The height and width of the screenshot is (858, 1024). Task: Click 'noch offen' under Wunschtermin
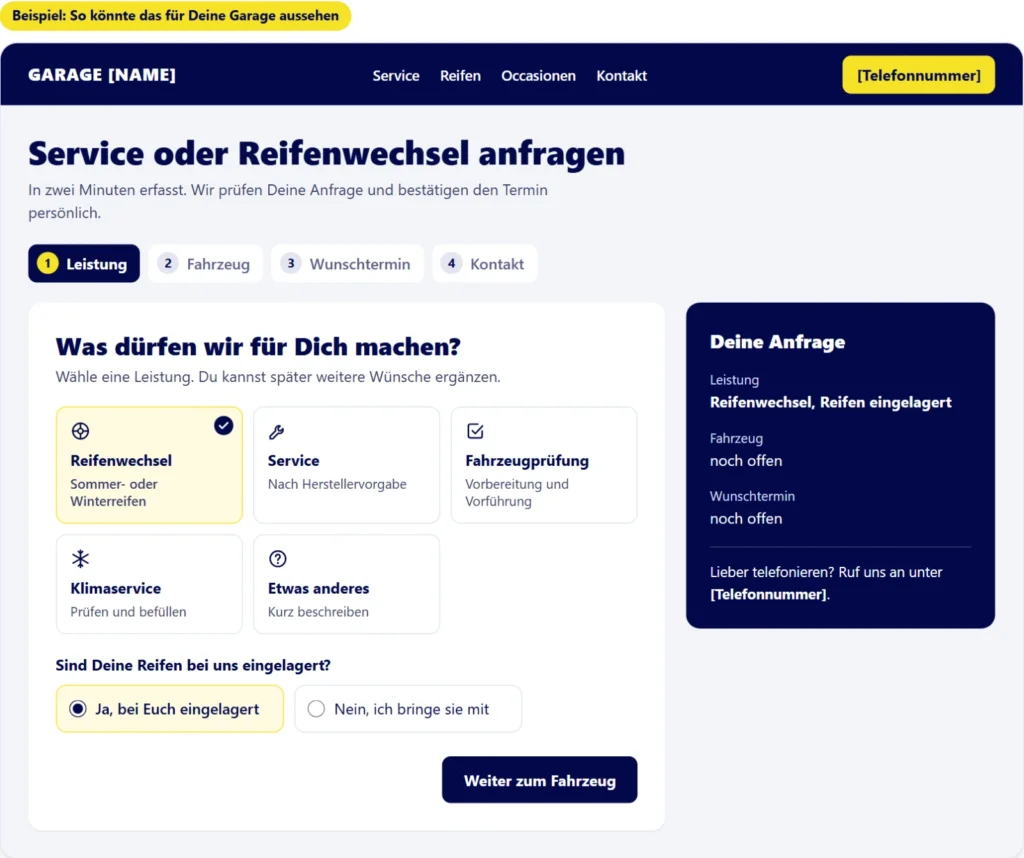(x=746, y=519)
